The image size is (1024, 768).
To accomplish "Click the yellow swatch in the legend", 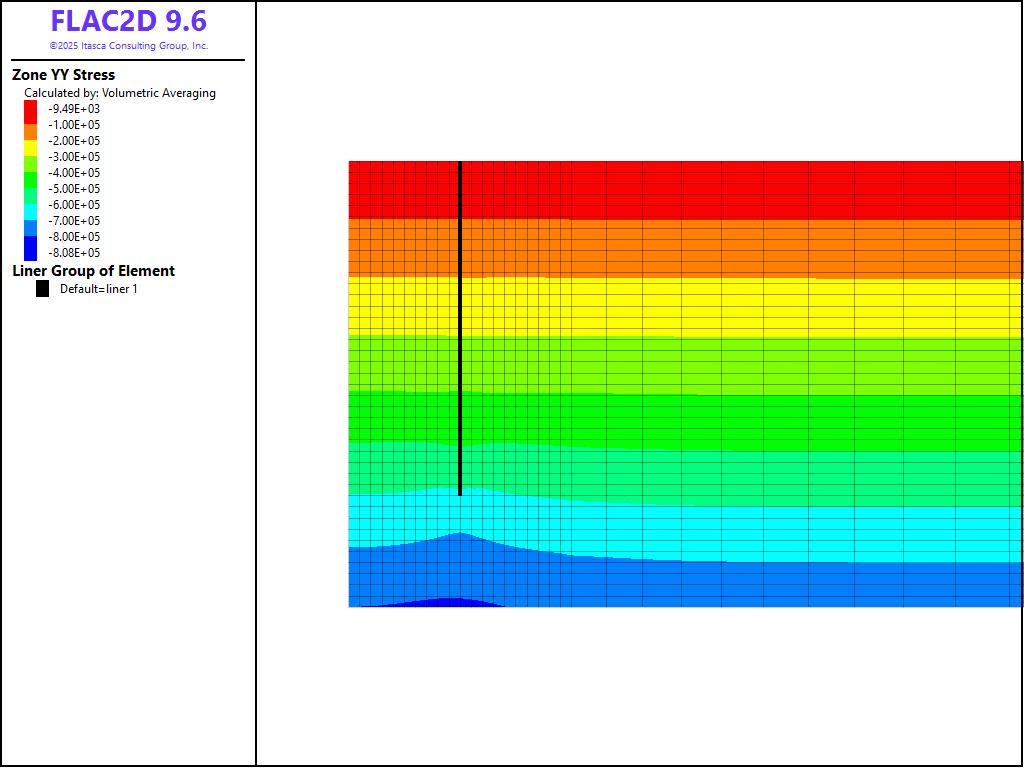I will (x=31, y=147).
